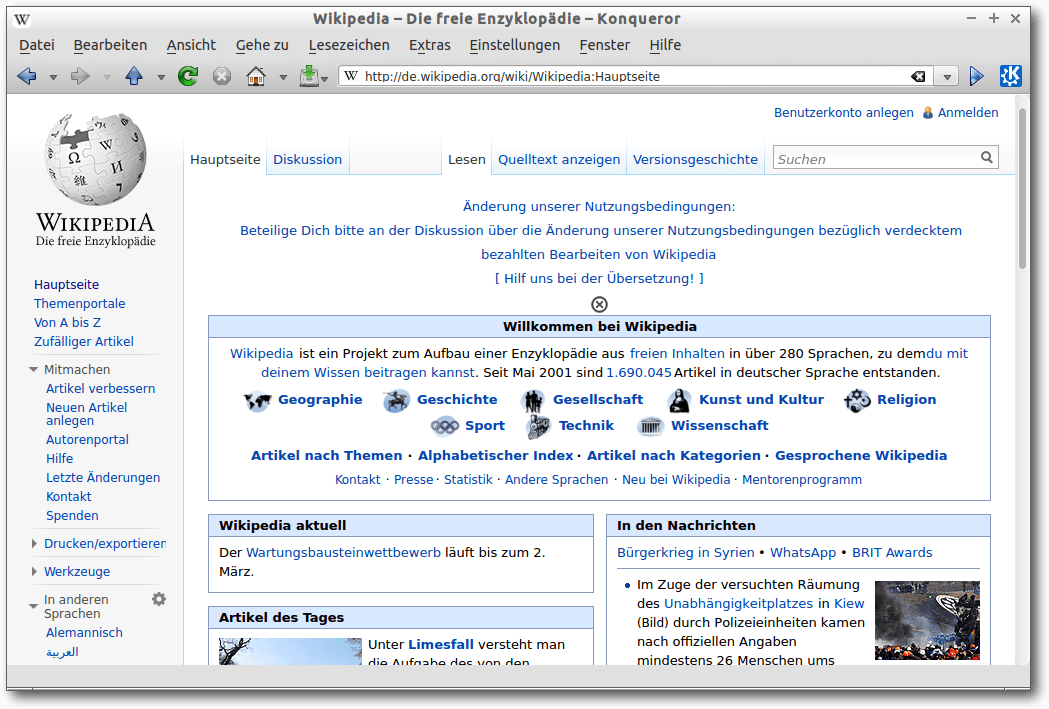Open the Back button history dropdown
The height and width of the screenshot is (709, 1049).
[x=53, y=78]
